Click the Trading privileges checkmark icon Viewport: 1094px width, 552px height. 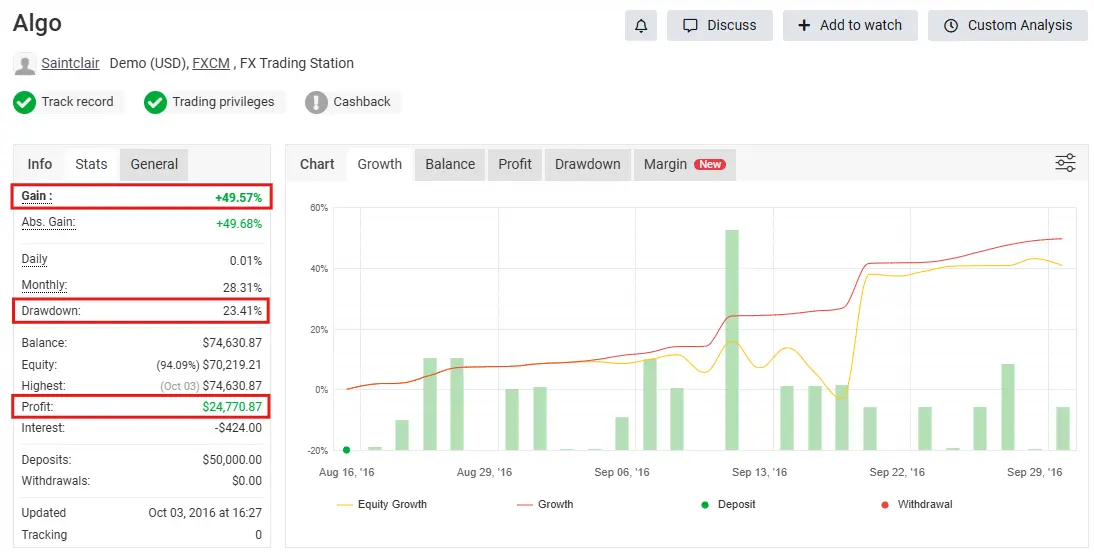tap(155, 102)
